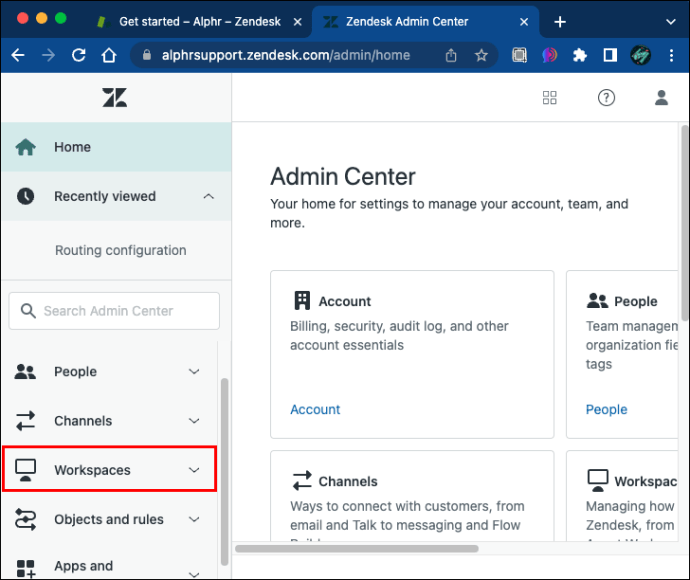Click the Admin Center heading

point(343,176)
